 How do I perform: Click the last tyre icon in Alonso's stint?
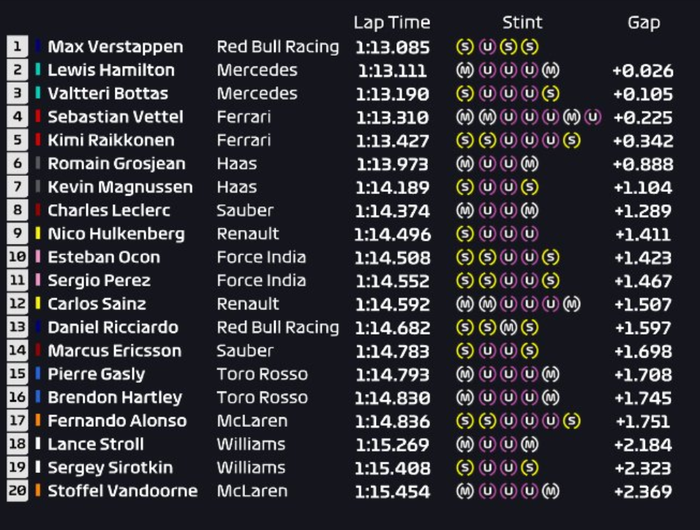[571, 421]
